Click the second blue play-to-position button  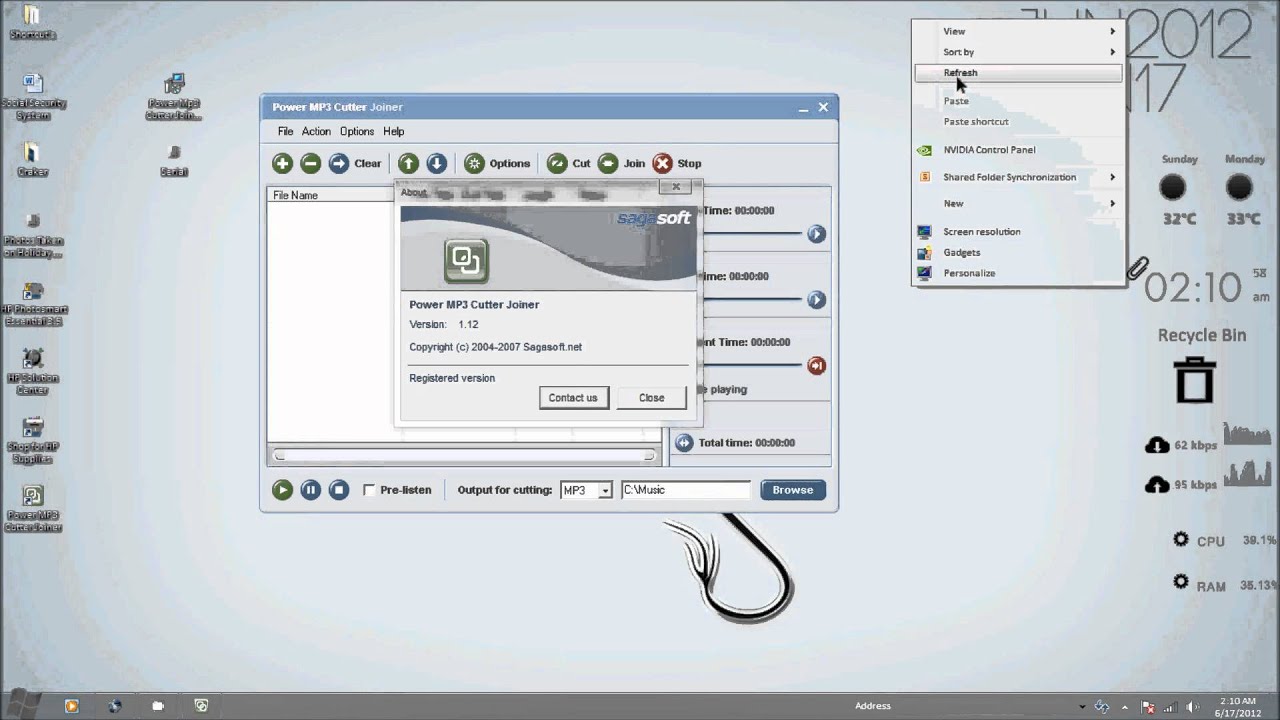coord(817,299)
